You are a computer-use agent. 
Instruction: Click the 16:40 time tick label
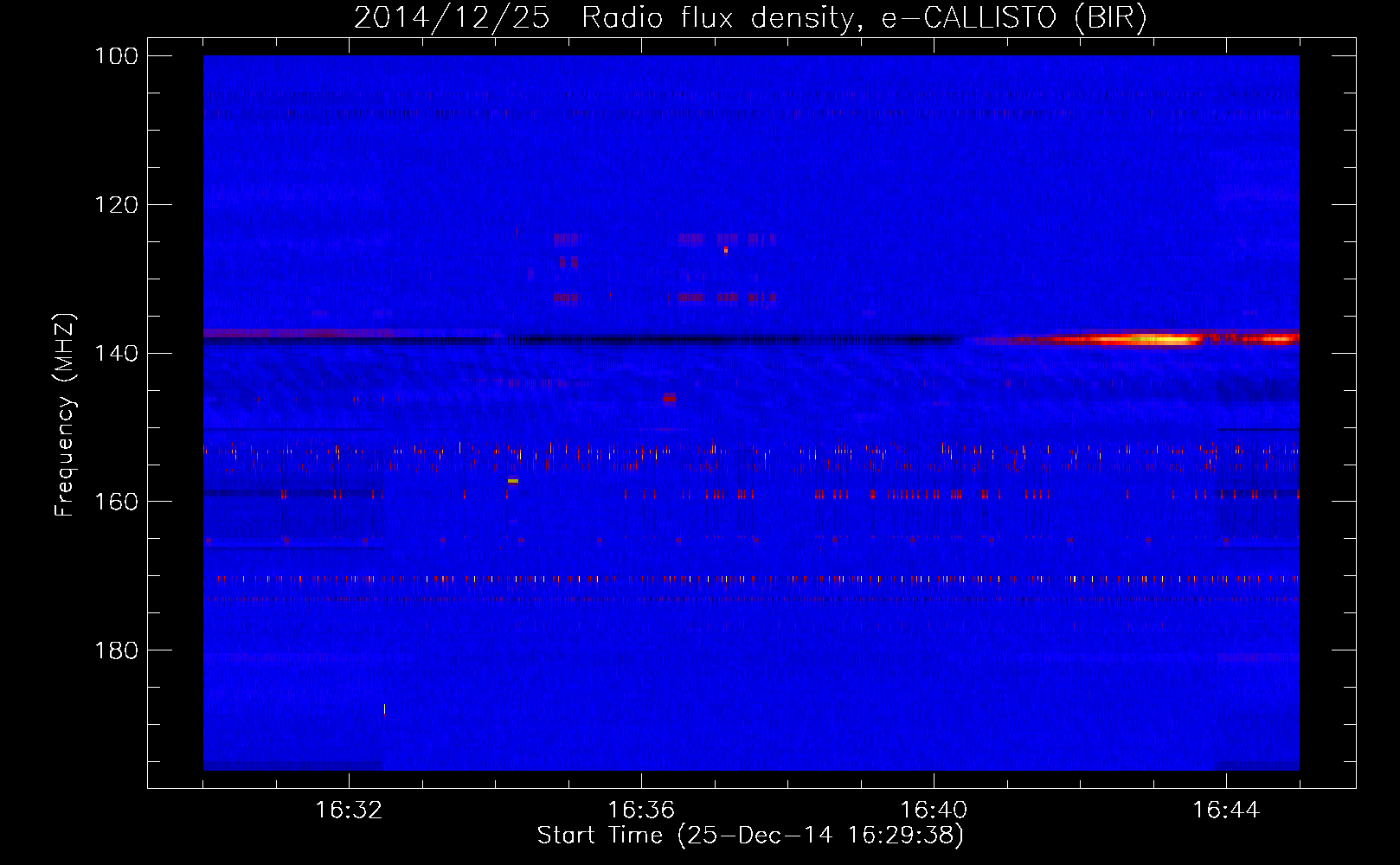(934, 811)
